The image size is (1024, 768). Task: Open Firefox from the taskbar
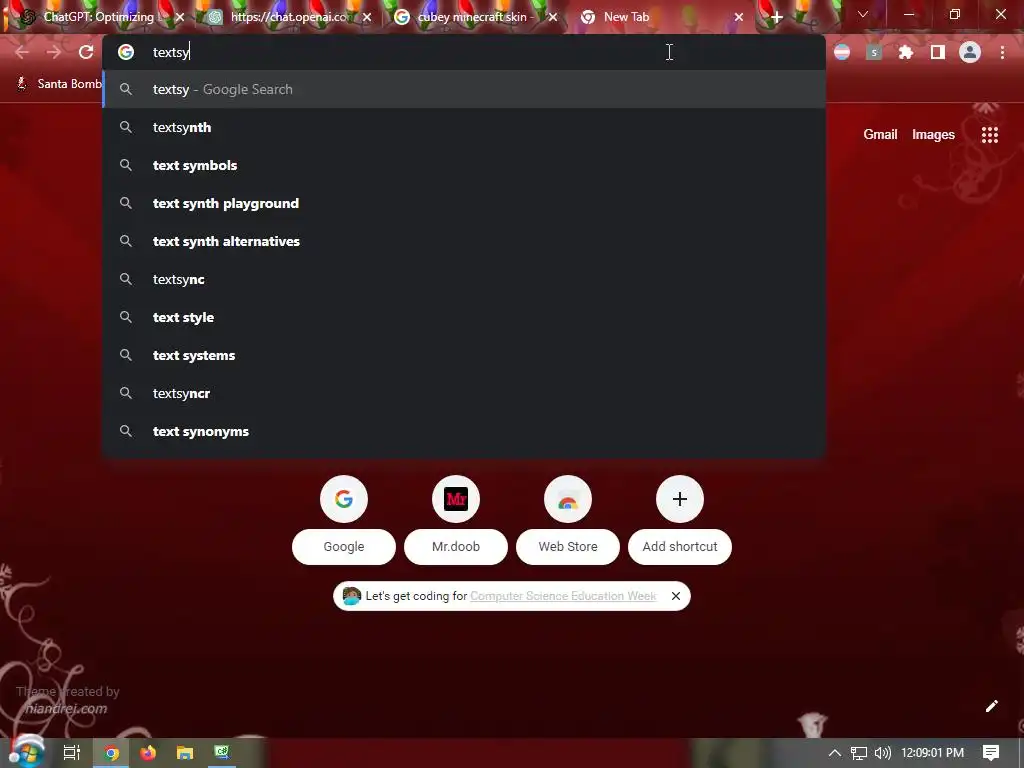pyautogui.click(x=148, y=753)
